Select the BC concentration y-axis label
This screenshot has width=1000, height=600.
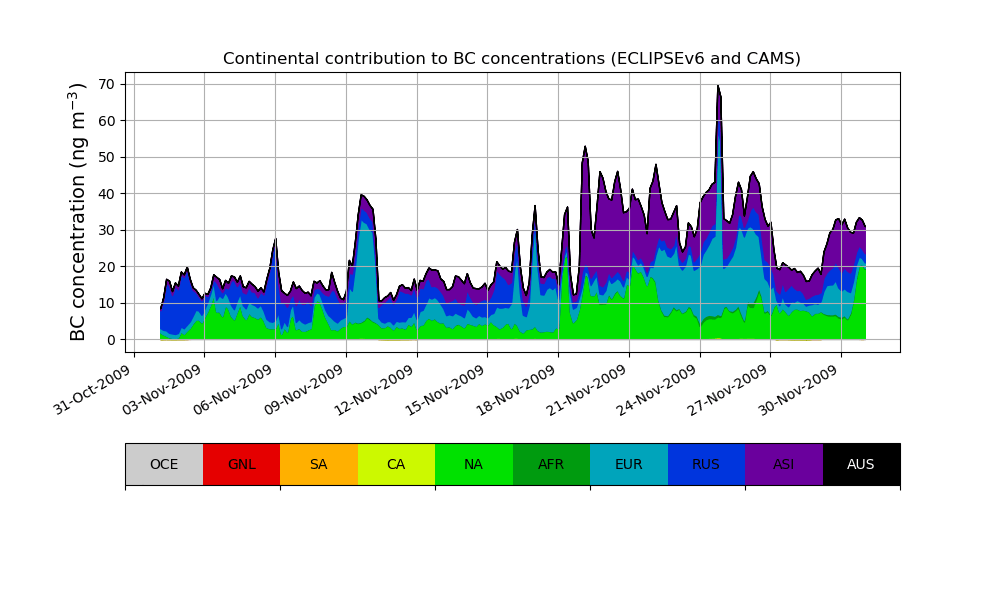(x=79, y=212)
